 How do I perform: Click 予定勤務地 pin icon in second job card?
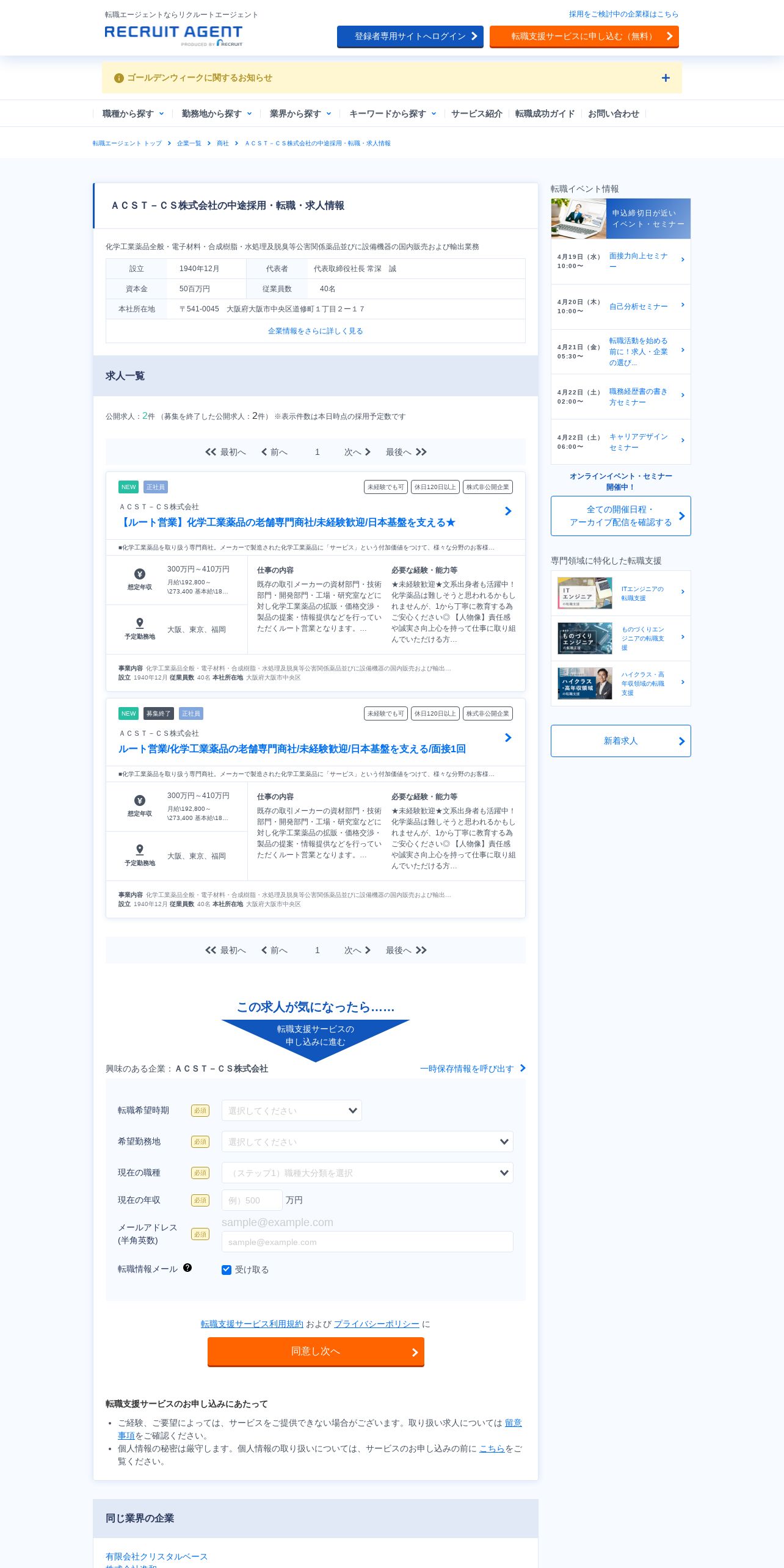[x=140, y=849]
